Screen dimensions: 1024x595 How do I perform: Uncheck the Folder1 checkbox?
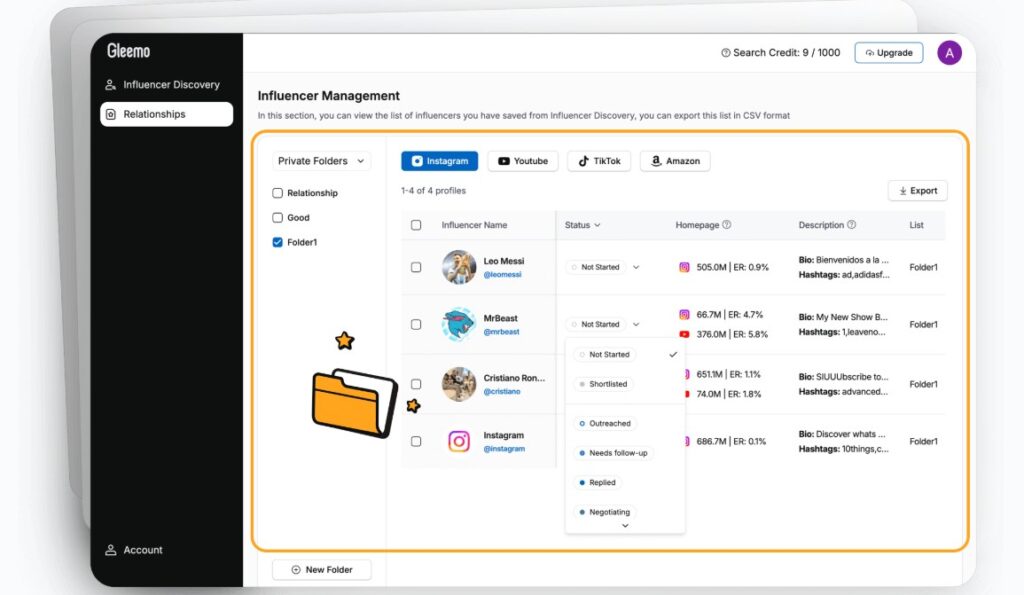[278, 242]
